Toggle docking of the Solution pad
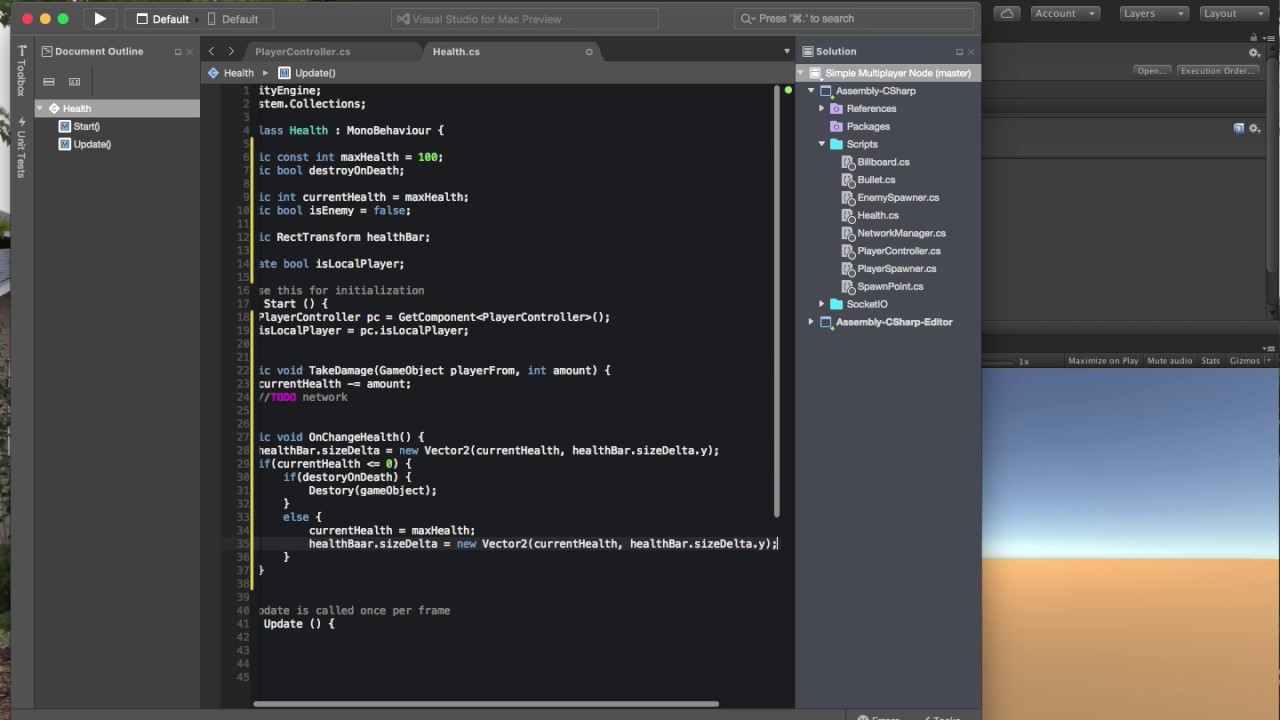 click(x=959, y=52)
